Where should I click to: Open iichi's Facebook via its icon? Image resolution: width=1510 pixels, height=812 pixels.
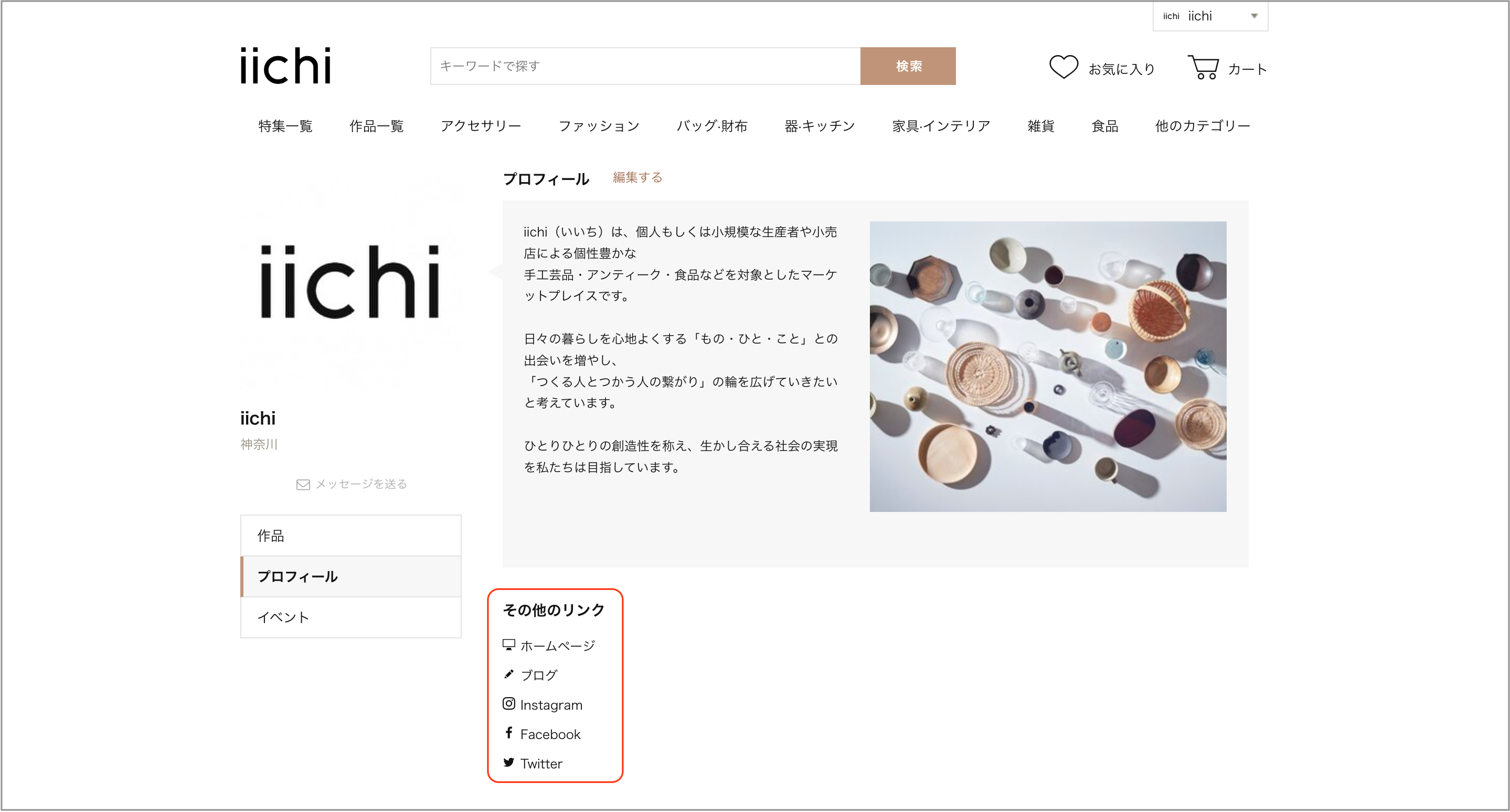point(508,732)
